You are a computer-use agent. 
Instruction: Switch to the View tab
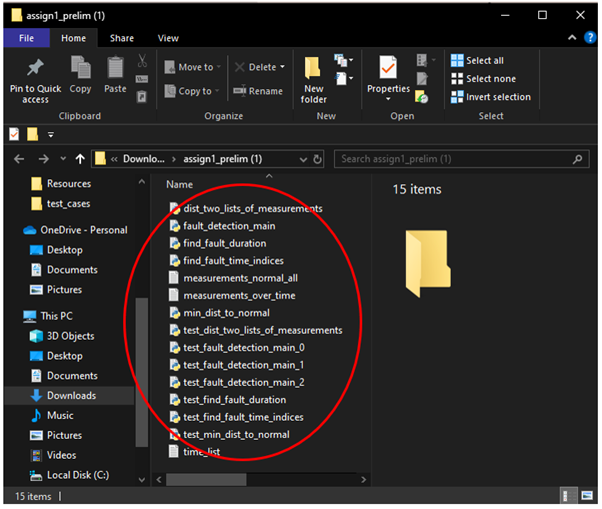tap(168, 38)
